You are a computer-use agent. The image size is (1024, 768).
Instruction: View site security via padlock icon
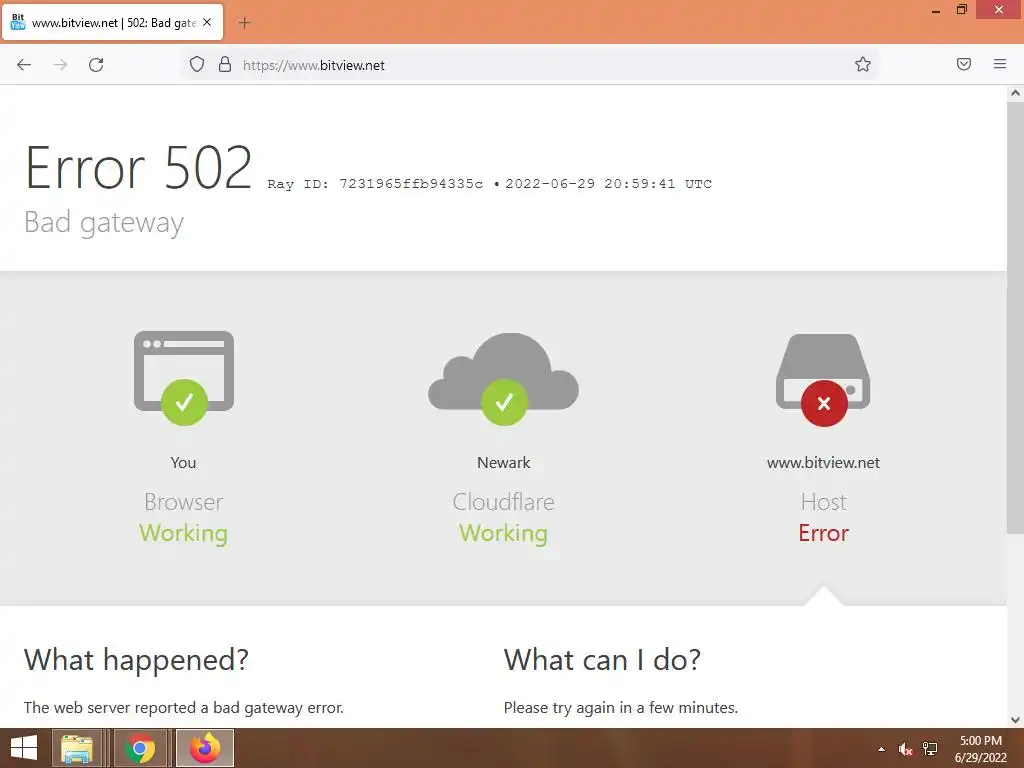tap(225, 65)
